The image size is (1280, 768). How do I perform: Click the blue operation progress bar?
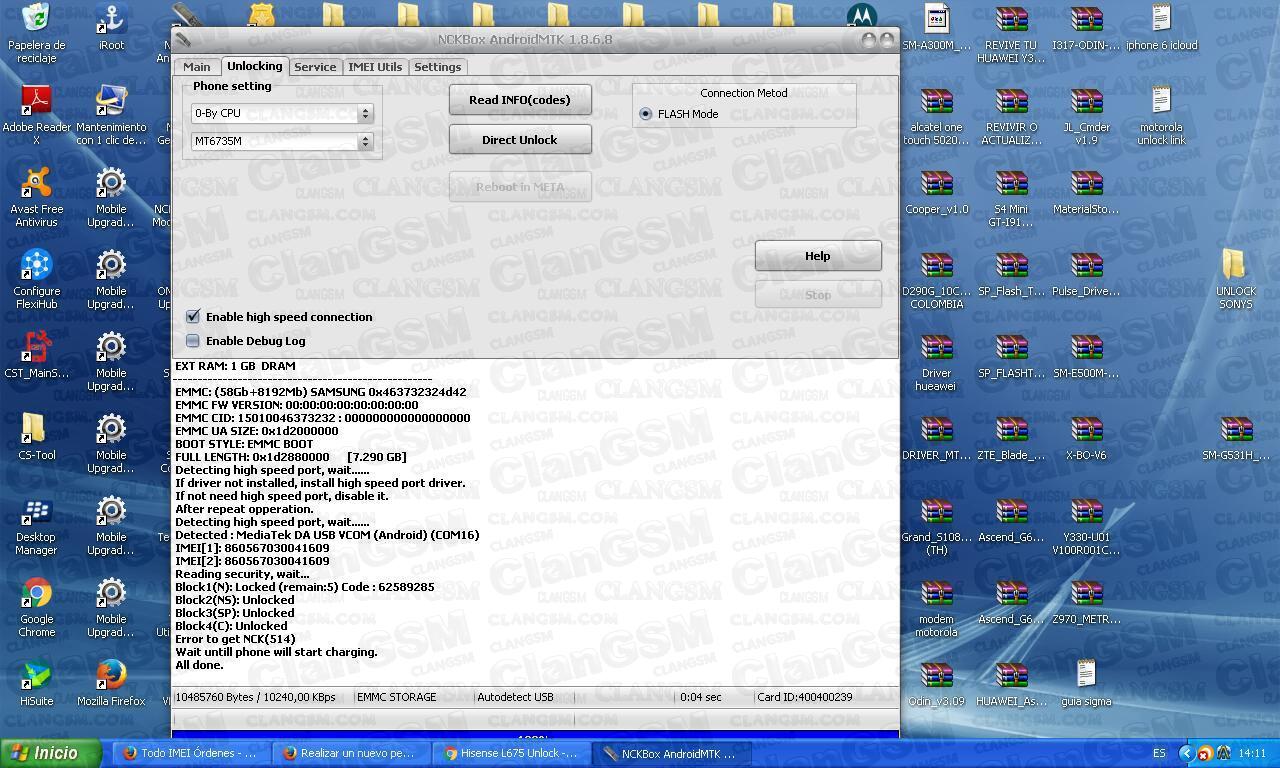pos(535,735)
